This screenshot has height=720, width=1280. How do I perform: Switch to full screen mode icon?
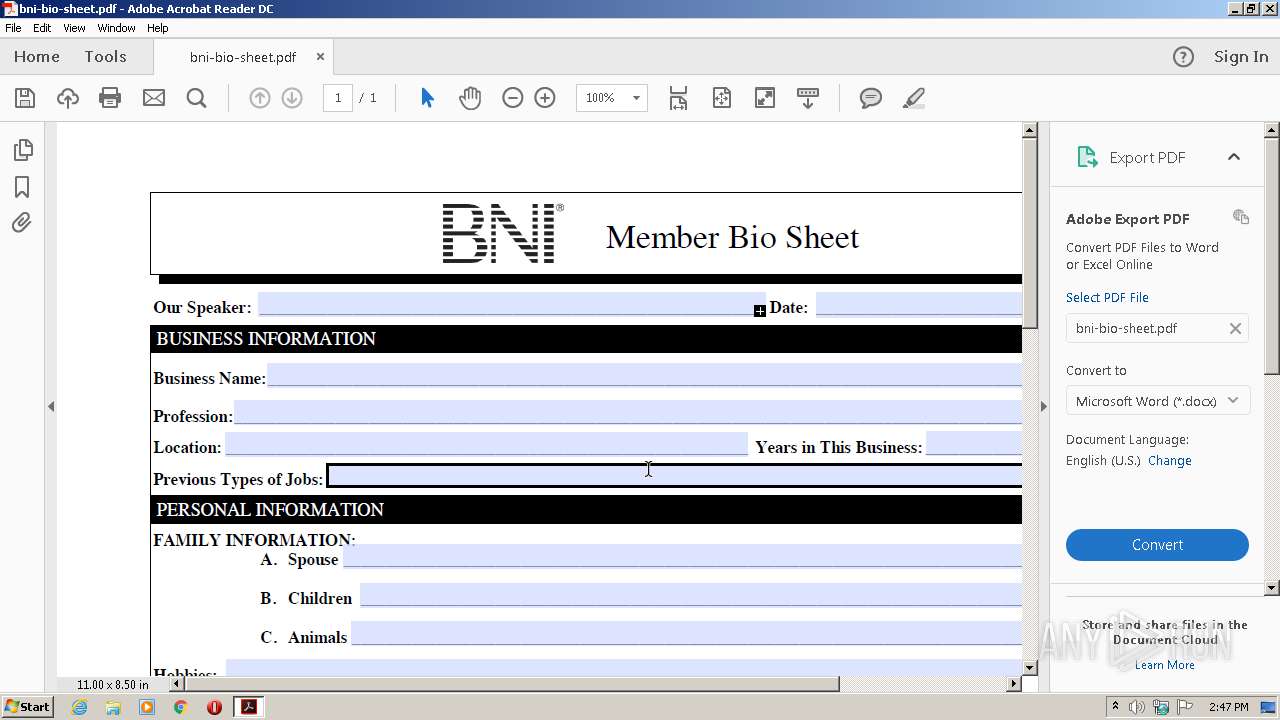(x=765, y=98)
